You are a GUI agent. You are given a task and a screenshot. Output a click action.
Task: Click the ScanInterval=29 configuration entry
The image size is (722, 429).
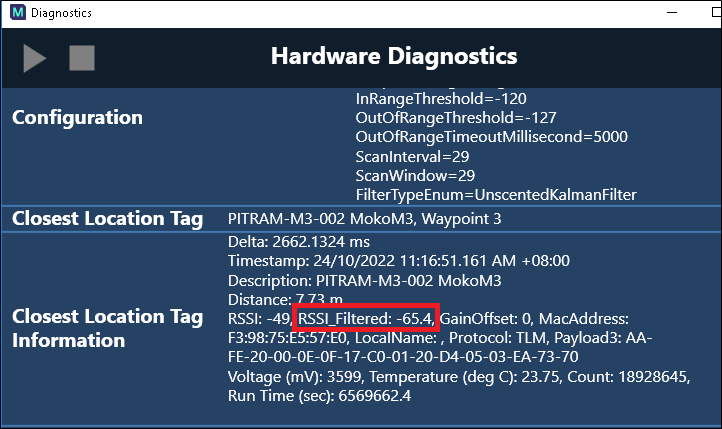pos(414,157)
